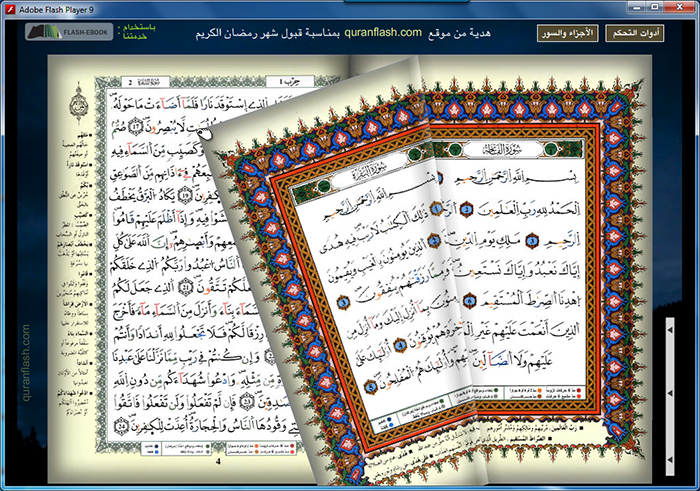700x491 pixels.
Task: Click the هدية من موقع header text
Action: pyautogui.click(x=459, y=33)
